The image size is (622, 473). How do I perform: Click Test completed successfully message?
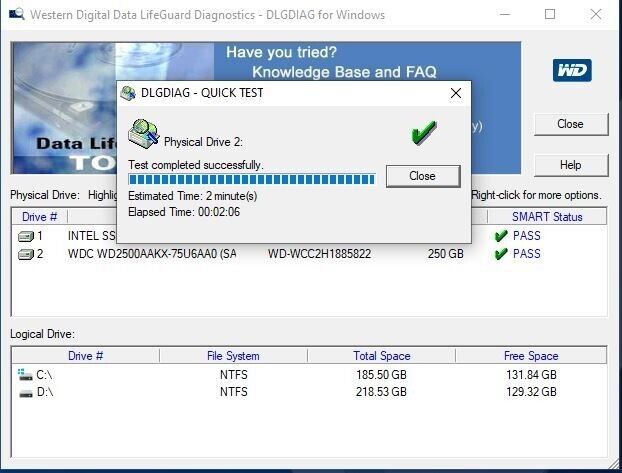[196, 165]
